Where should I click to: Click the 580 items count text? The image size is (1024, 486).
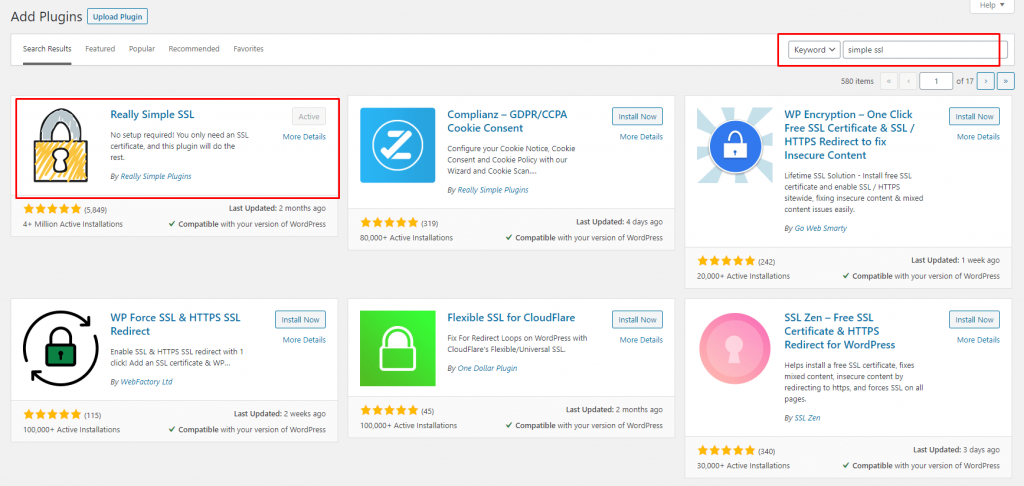click(x=857, y=82)
